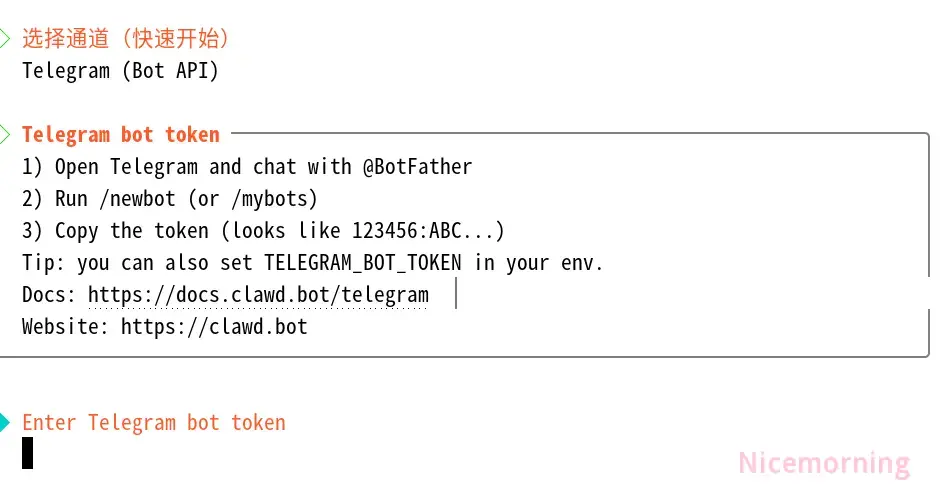Click the Nicemorning watermark

coord(824,464)
